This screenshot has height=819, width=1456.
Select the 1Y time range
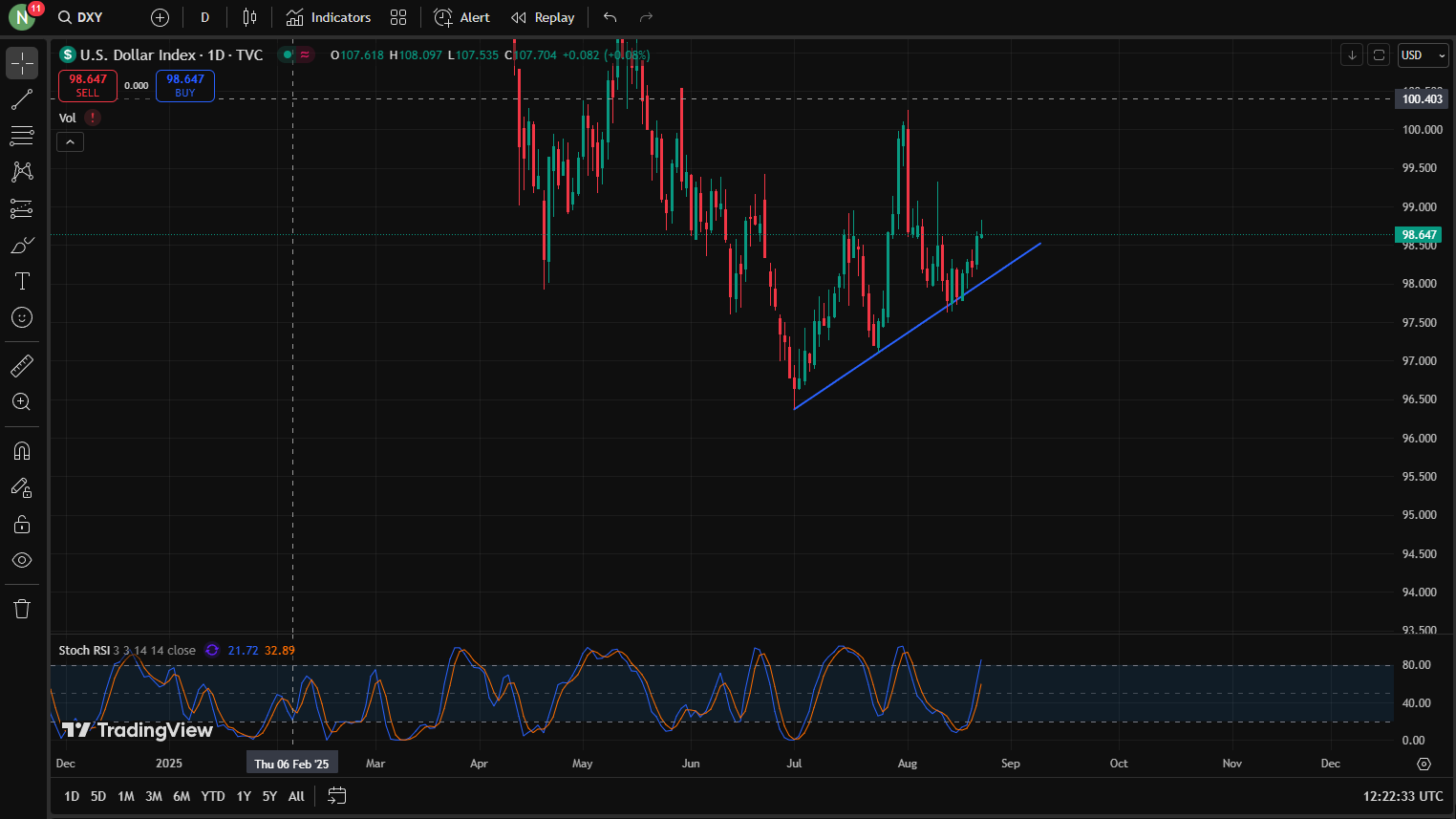pos(244,796)
